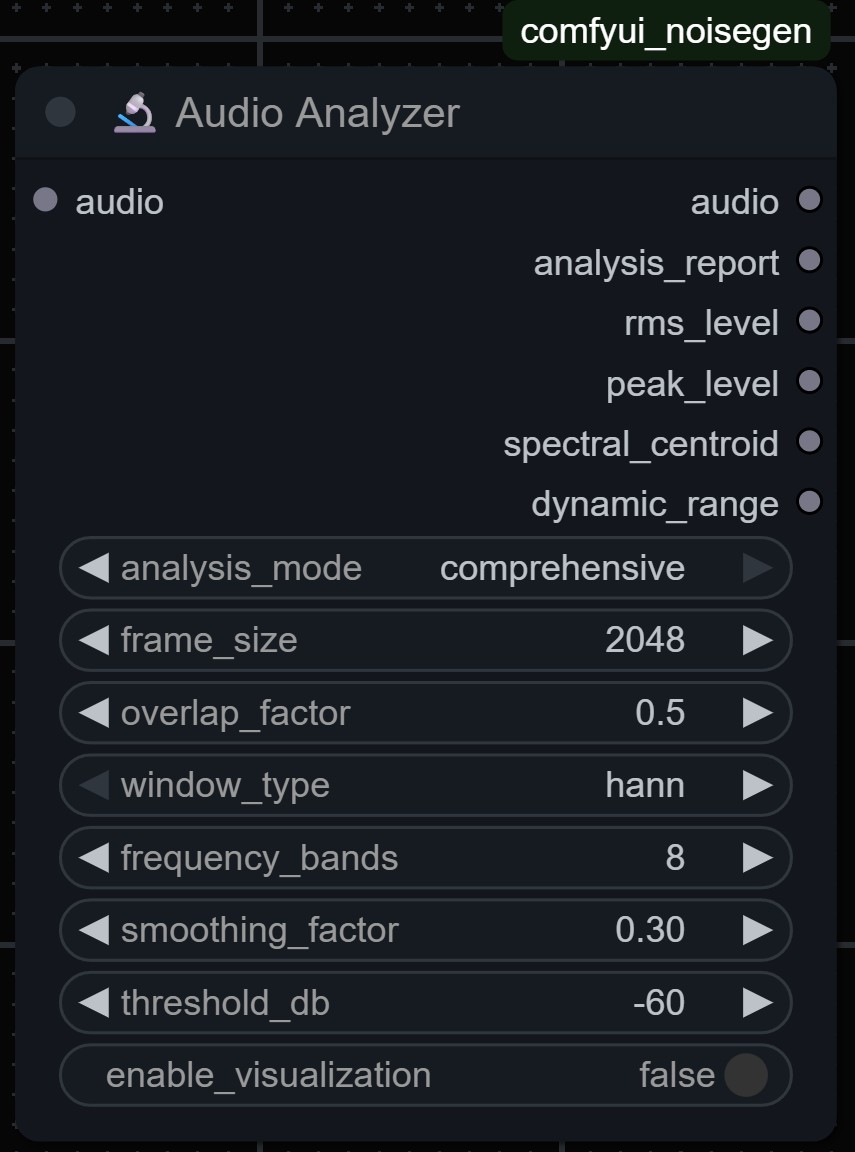Click the microscope icon in node title
The image size is (855, 1152).
pyautogui.click(x=134, y=112)
